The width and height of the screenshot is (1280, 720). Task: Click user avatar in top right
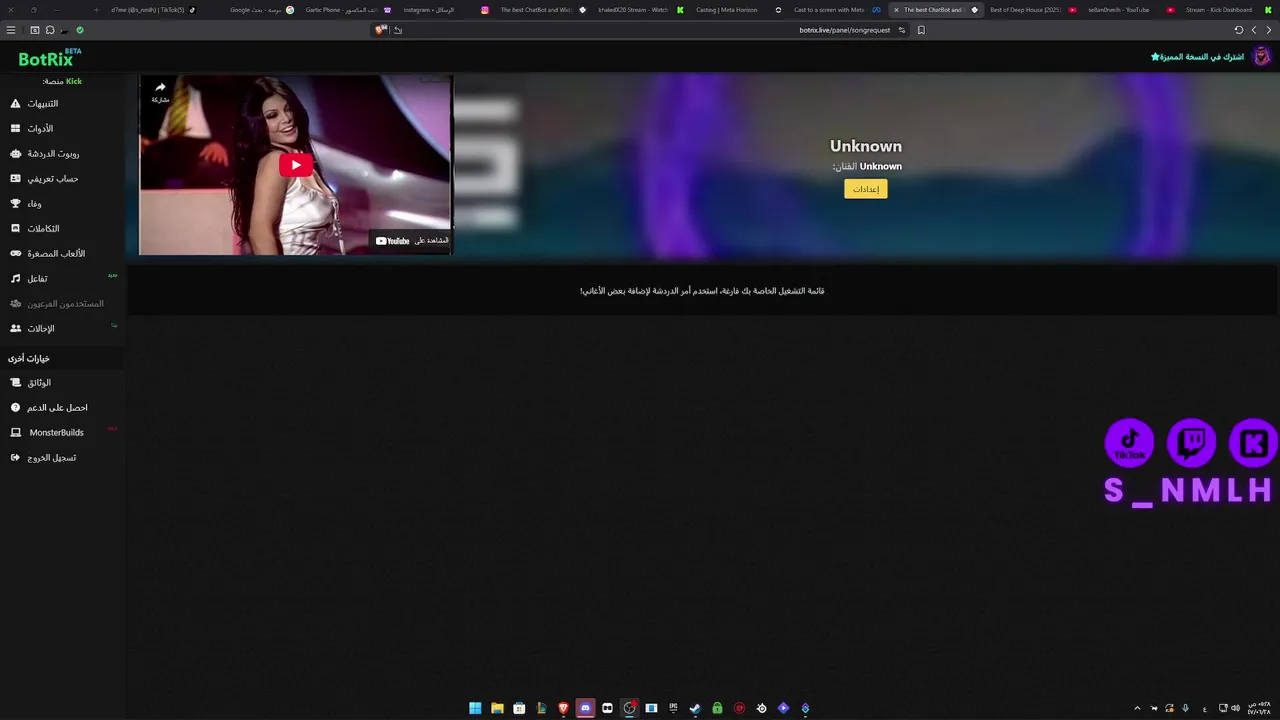pyautogui.click(x=1262, y=57)
